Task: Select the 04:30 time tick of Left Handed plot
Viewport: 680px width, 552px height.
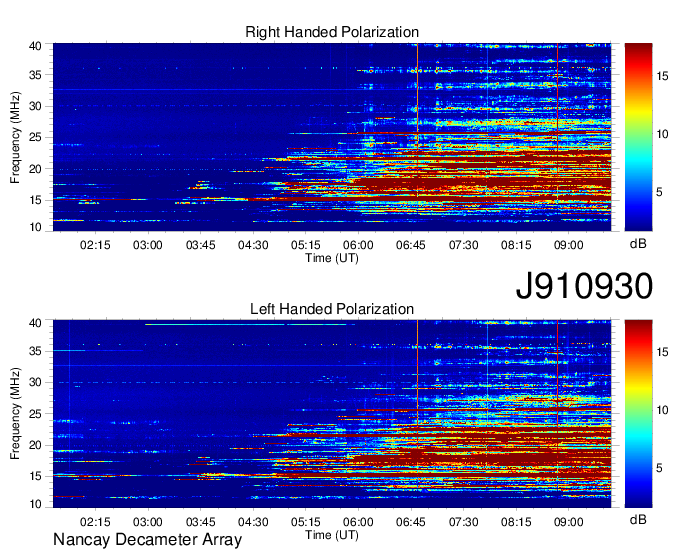Action: coord(253,522)
